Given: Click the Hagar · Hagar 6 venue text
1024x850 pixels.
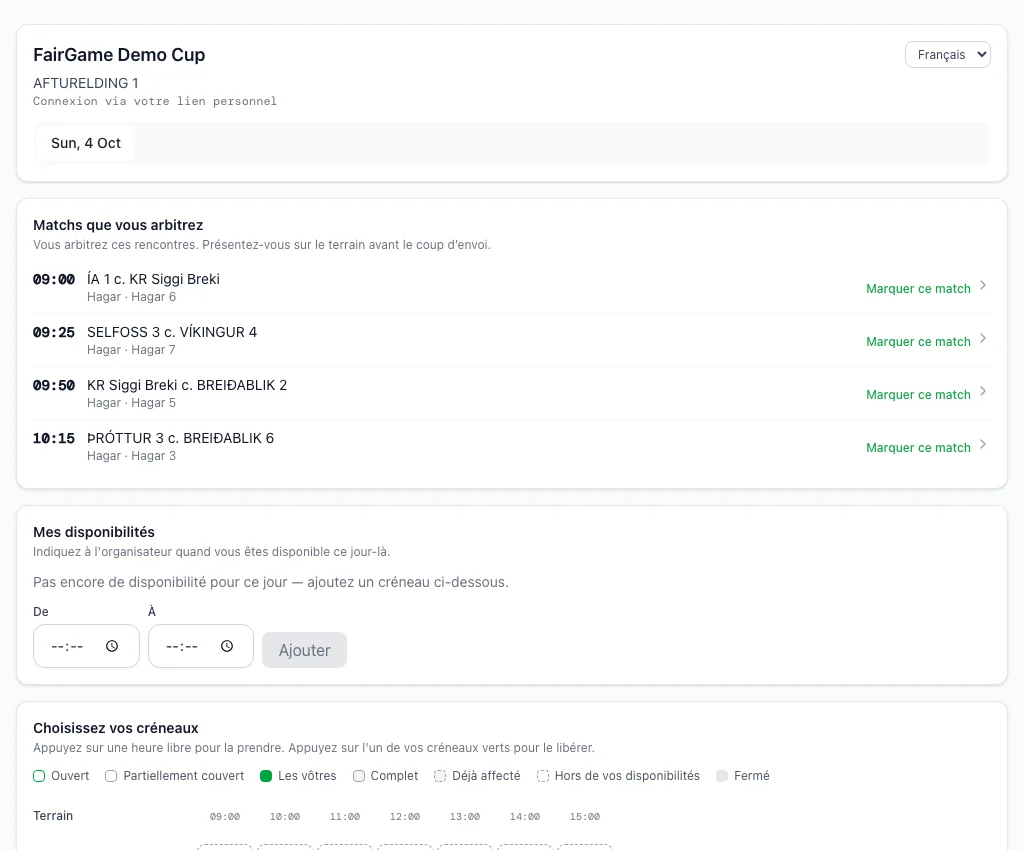Looking at the screenshot, I should click(131, 297).
